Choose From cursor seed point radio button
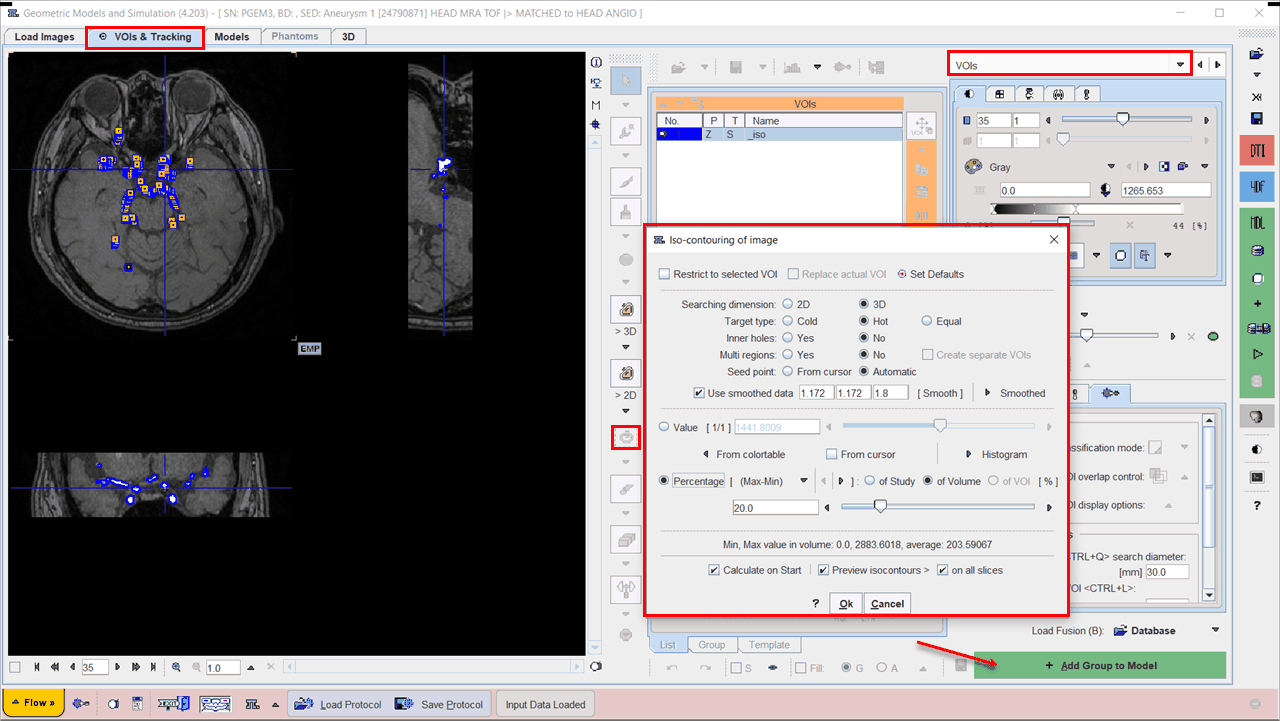This screenshot has height=721, width=1280. [x=788, y=371]
